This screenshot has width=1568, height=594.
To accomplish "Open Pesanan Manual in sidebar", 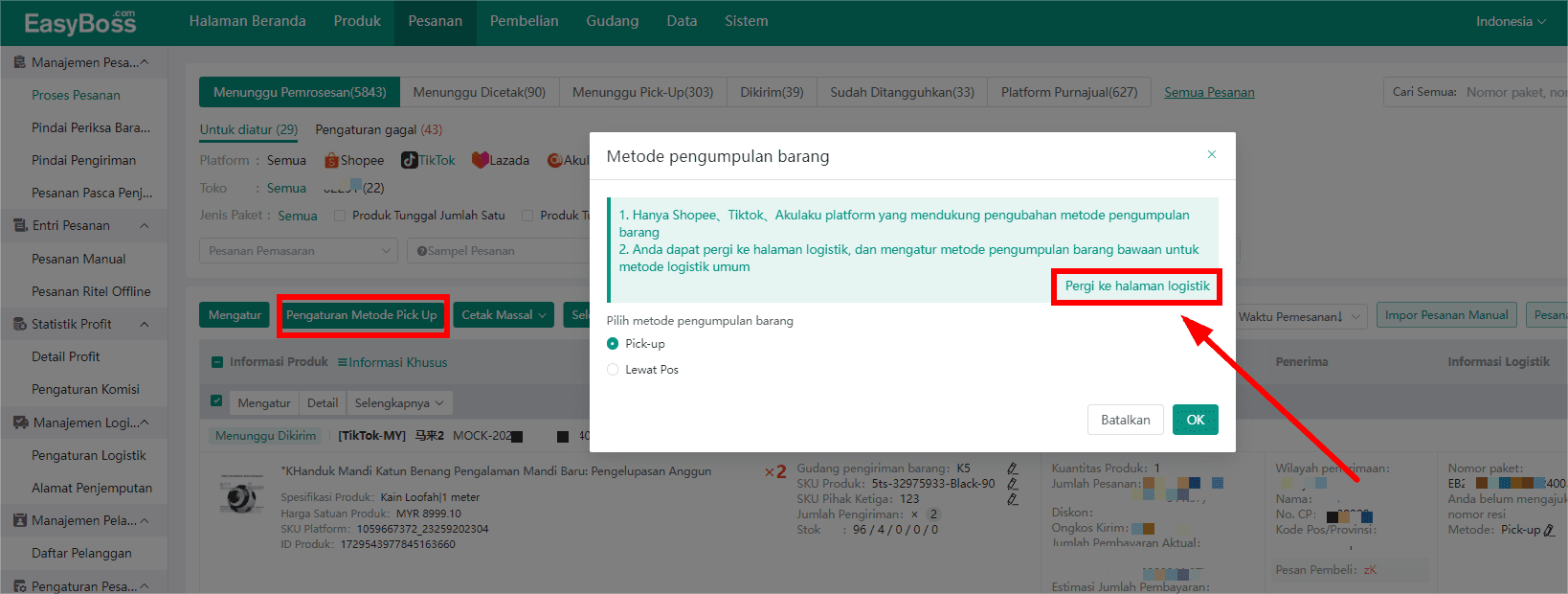I will click(x=78, y=259).
